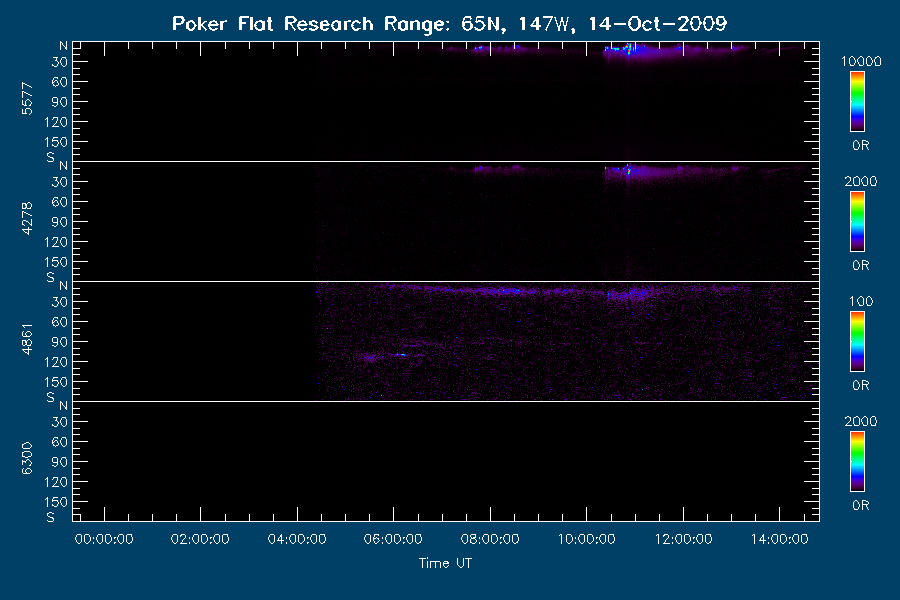Click the 0R label under the 4861 color bar
900x600 pixels.
[x=860, y=385]
